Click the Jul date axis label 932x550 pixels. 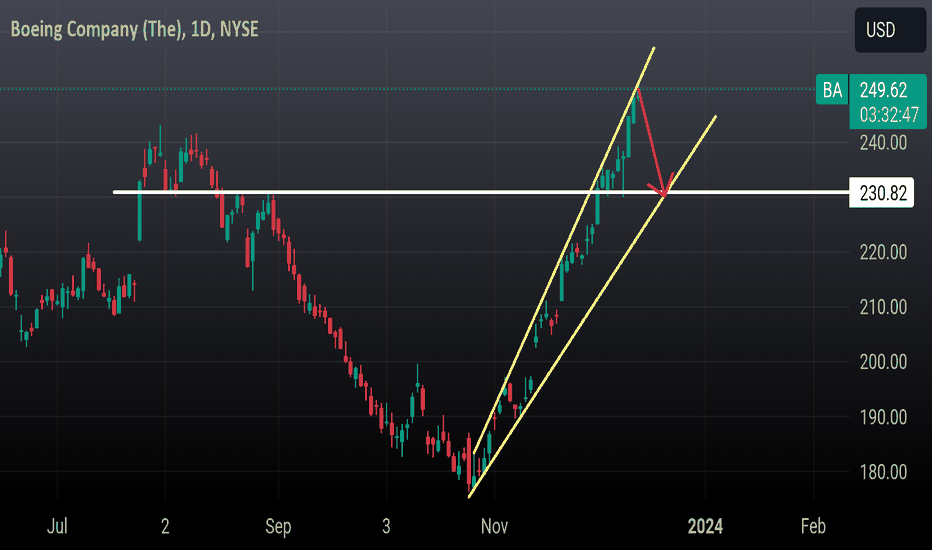[x=57, y=526]
